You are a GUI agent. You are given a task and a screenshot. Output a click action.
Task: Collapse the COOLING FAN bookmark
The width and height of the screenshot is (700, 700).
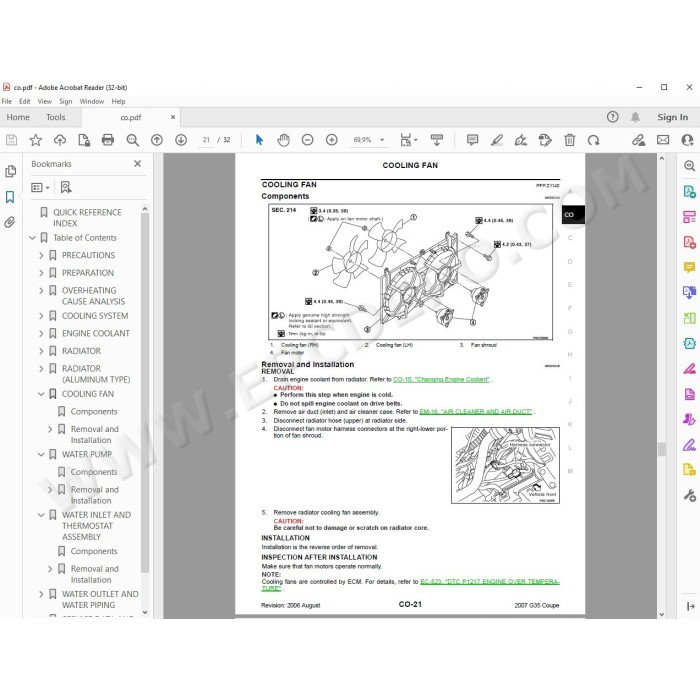(41, 394)
